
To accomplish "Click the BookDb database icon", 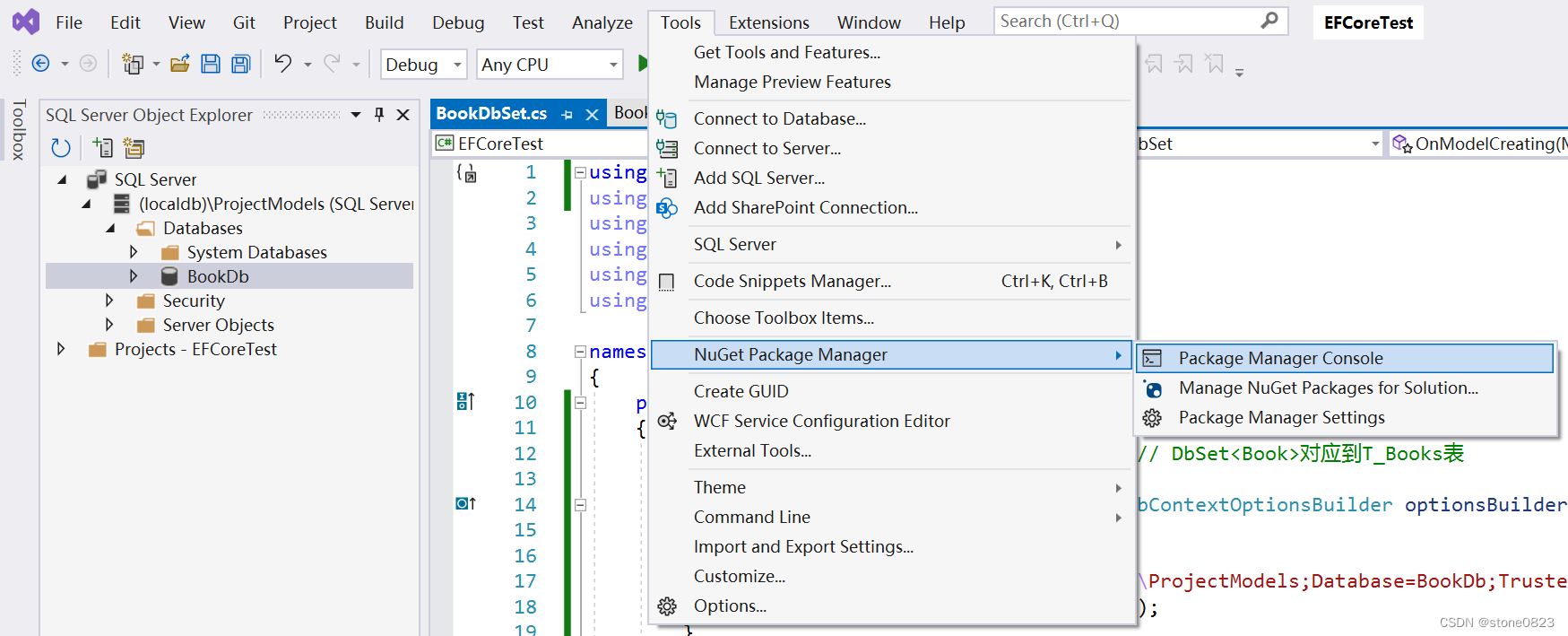I will [x=169, y=276].
